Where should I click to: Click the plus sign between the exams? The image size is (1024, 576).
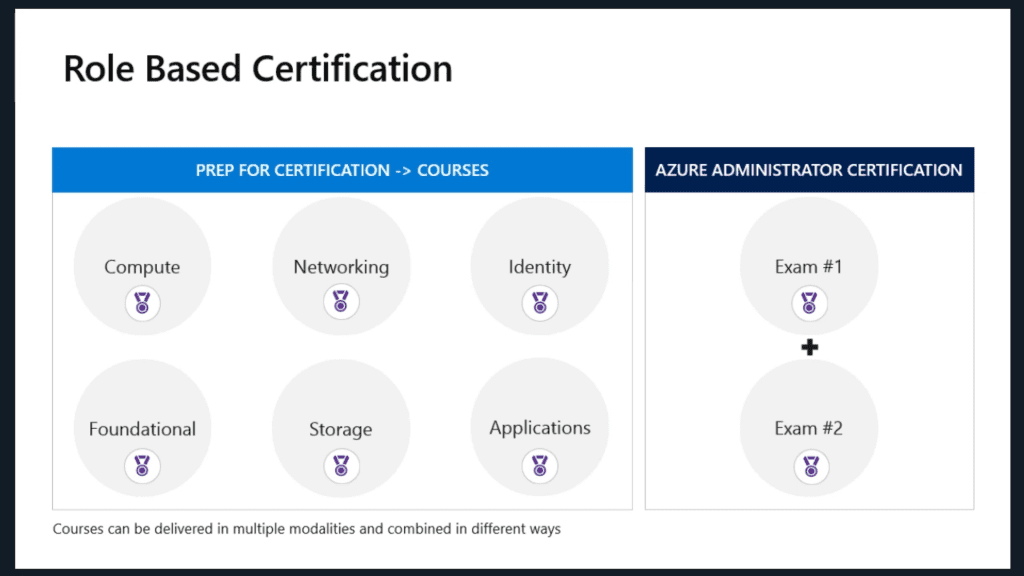pos(810,347)
